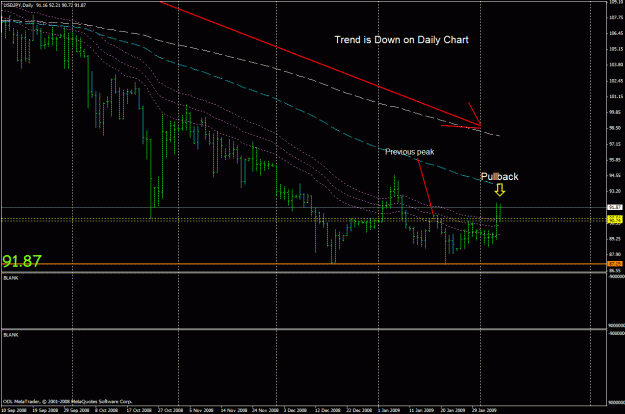This screenshot has width=625, height=414.
Task: Click the 14 Nov 2008 date label
Action: 234,410
